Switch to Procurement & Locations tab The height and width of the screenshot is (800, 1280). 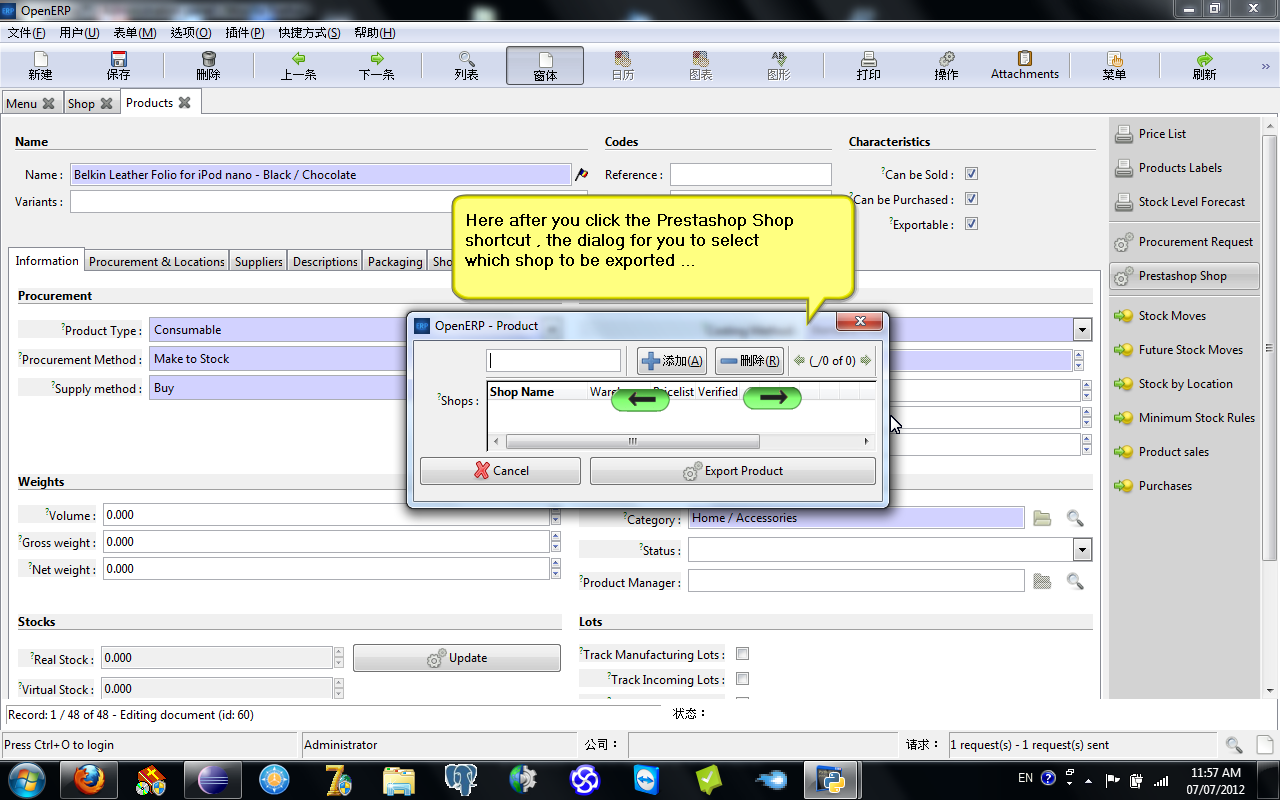(157, 262)
